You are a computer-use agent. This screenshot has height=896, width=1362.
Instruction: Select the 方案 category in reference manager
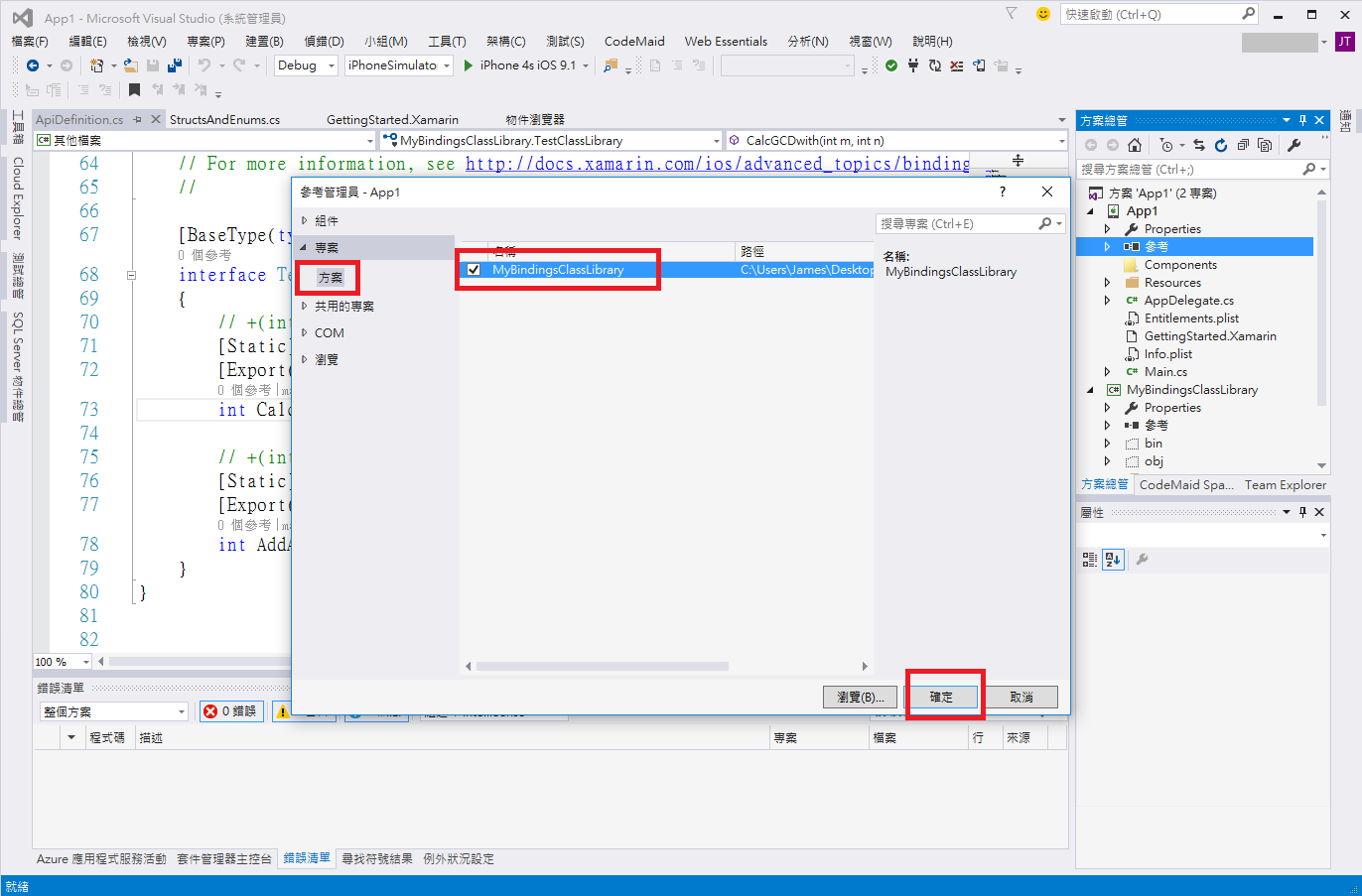click(x=331, y=278)
